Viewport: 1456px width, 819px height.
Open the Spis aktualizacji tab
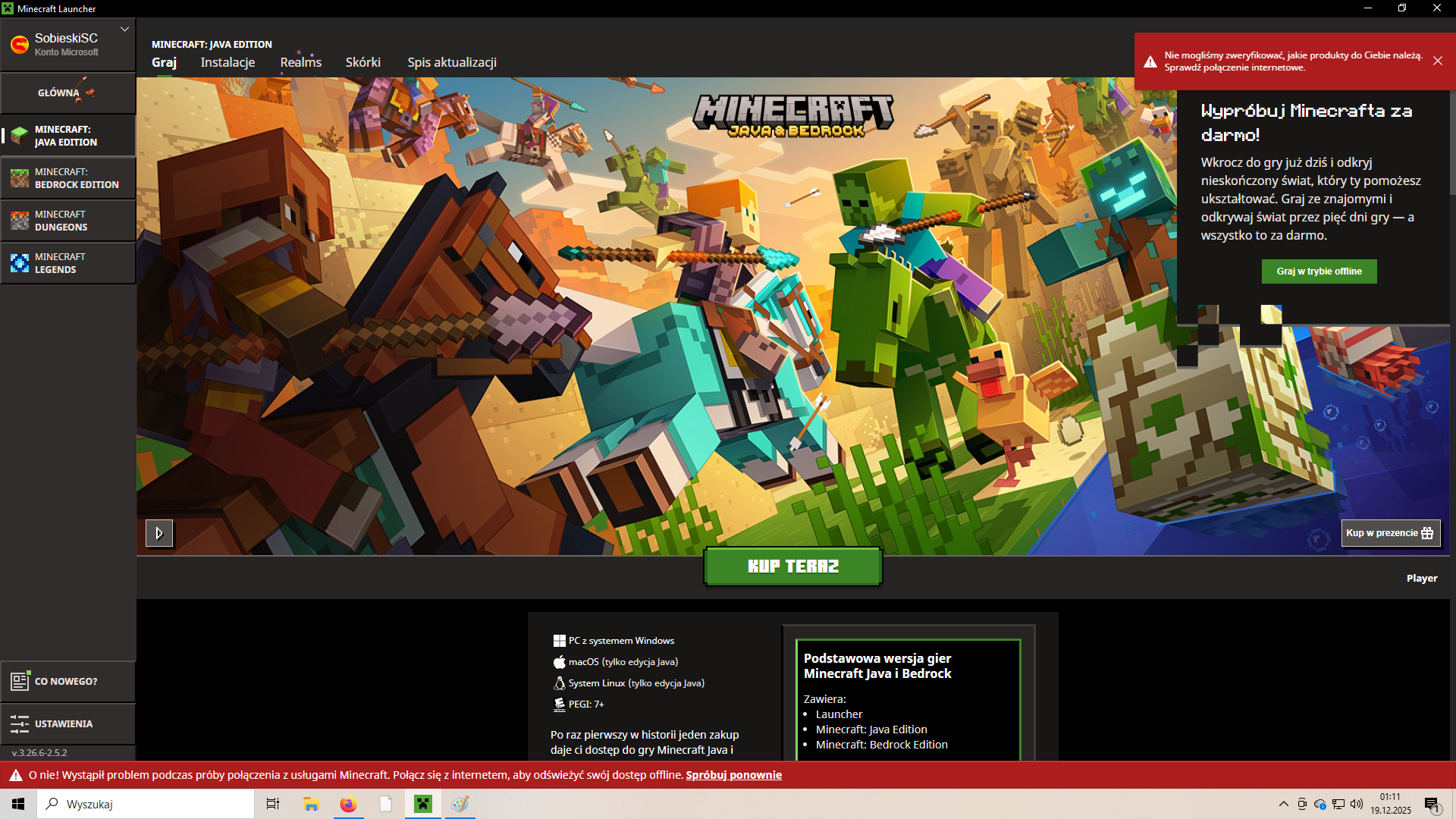click(x=452, y=62)
